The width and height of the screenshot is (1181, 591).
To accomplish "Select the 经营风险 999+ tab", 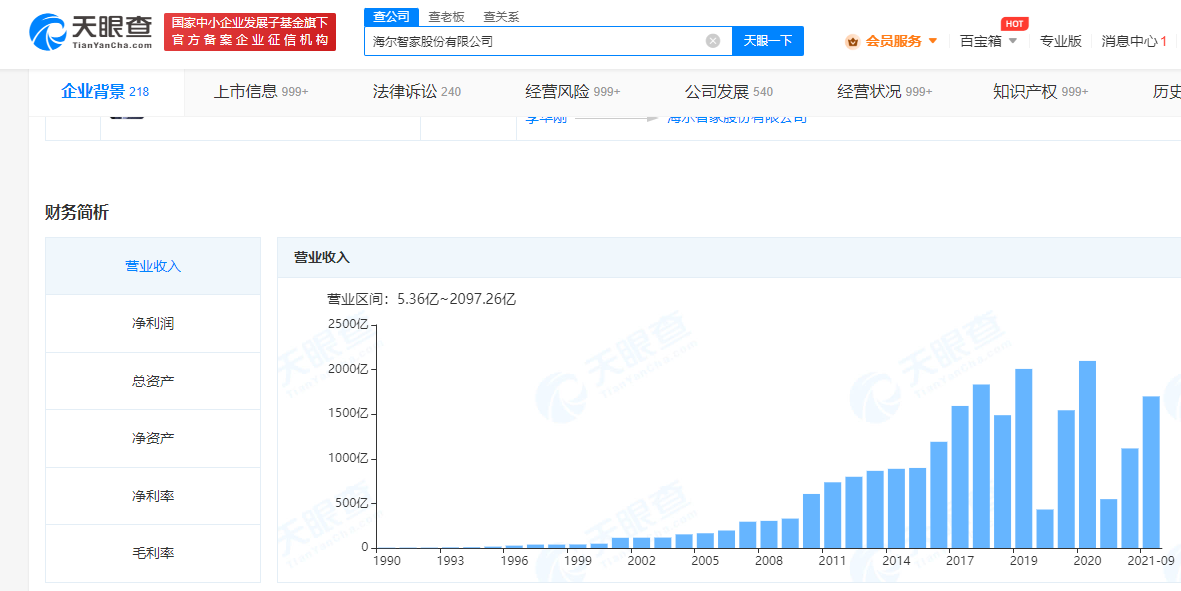I will (572, 92).
